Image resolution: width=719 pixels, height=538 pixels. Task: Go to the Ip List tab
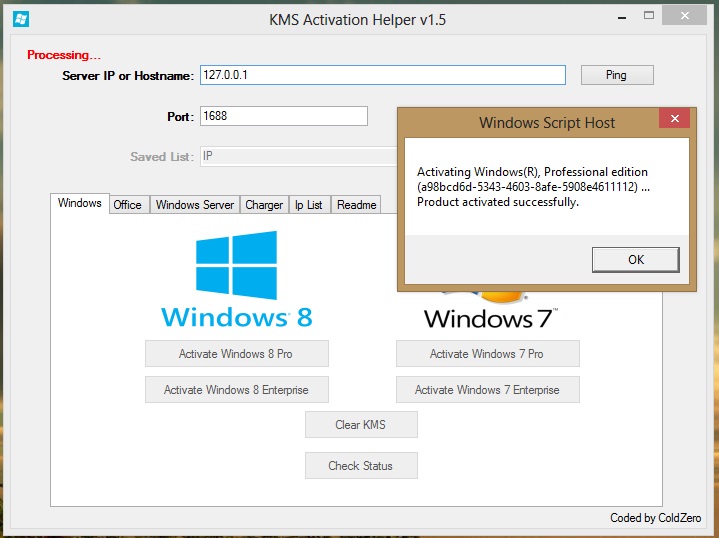309,205
